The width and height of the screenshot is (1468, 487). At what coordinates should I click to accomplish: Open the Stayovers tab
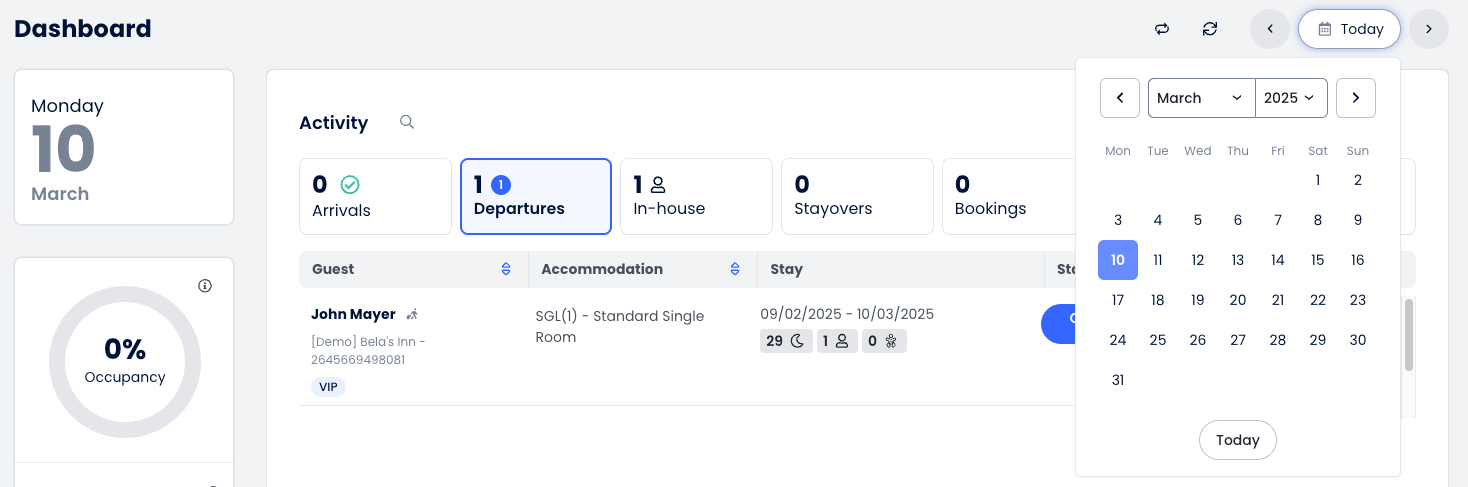pyautogui.click(x=857, y=196)
